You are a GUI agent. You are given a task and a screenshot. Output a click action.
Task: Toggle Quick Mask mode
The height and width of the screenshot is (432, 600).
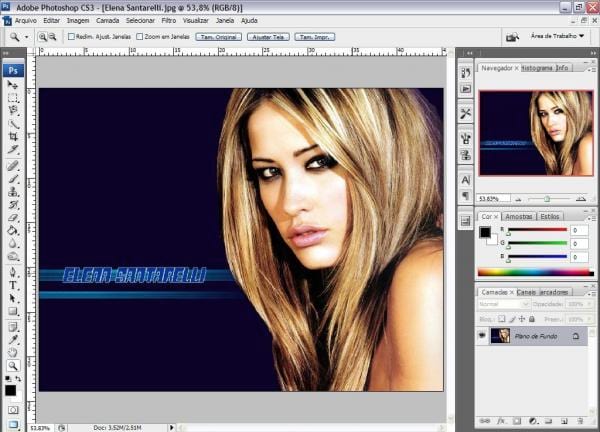(13, 410)
